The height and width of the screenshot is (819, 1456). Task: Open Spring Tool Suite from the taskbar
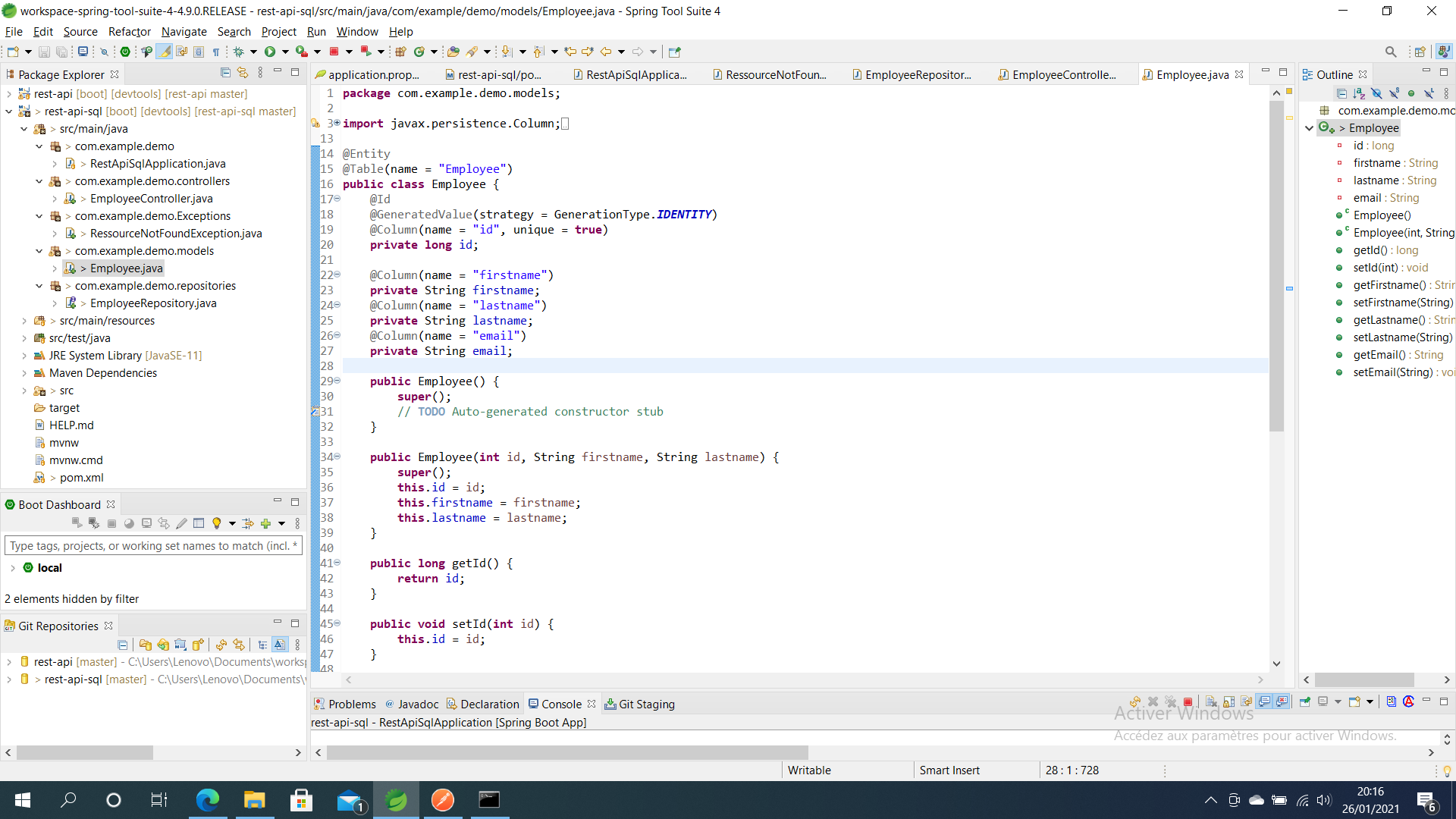click(x=396, y=800)
